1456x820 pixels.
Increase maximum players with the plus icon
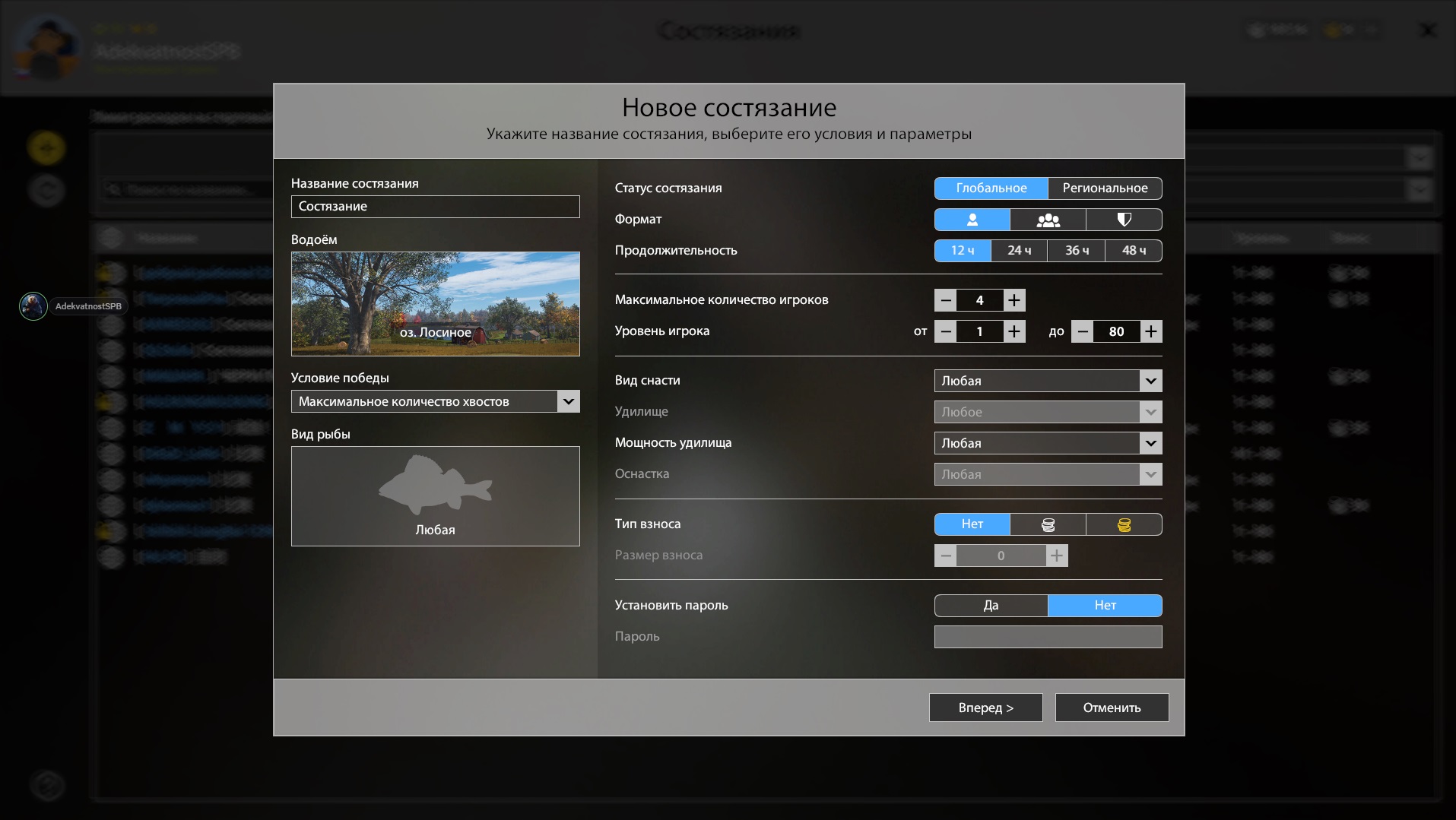(x=1014, y=300)
